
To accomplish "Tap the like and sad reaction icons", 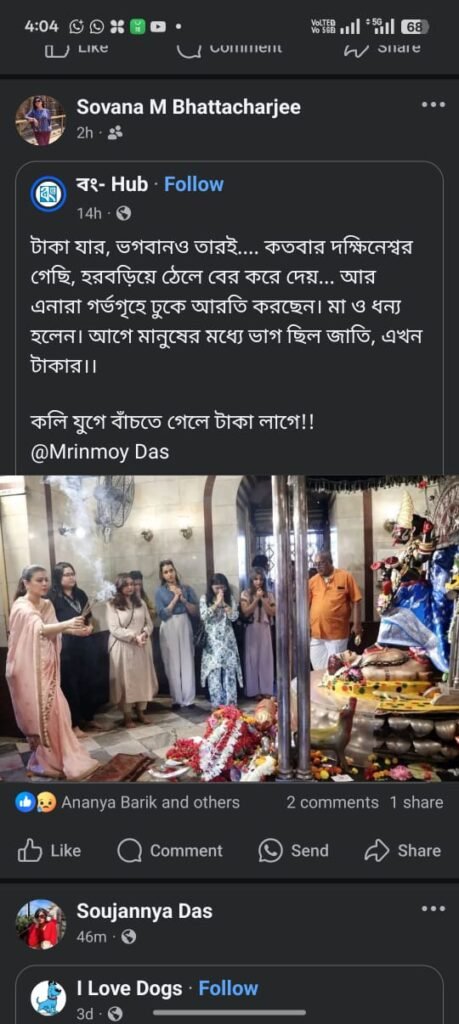I will pos(36,802).
